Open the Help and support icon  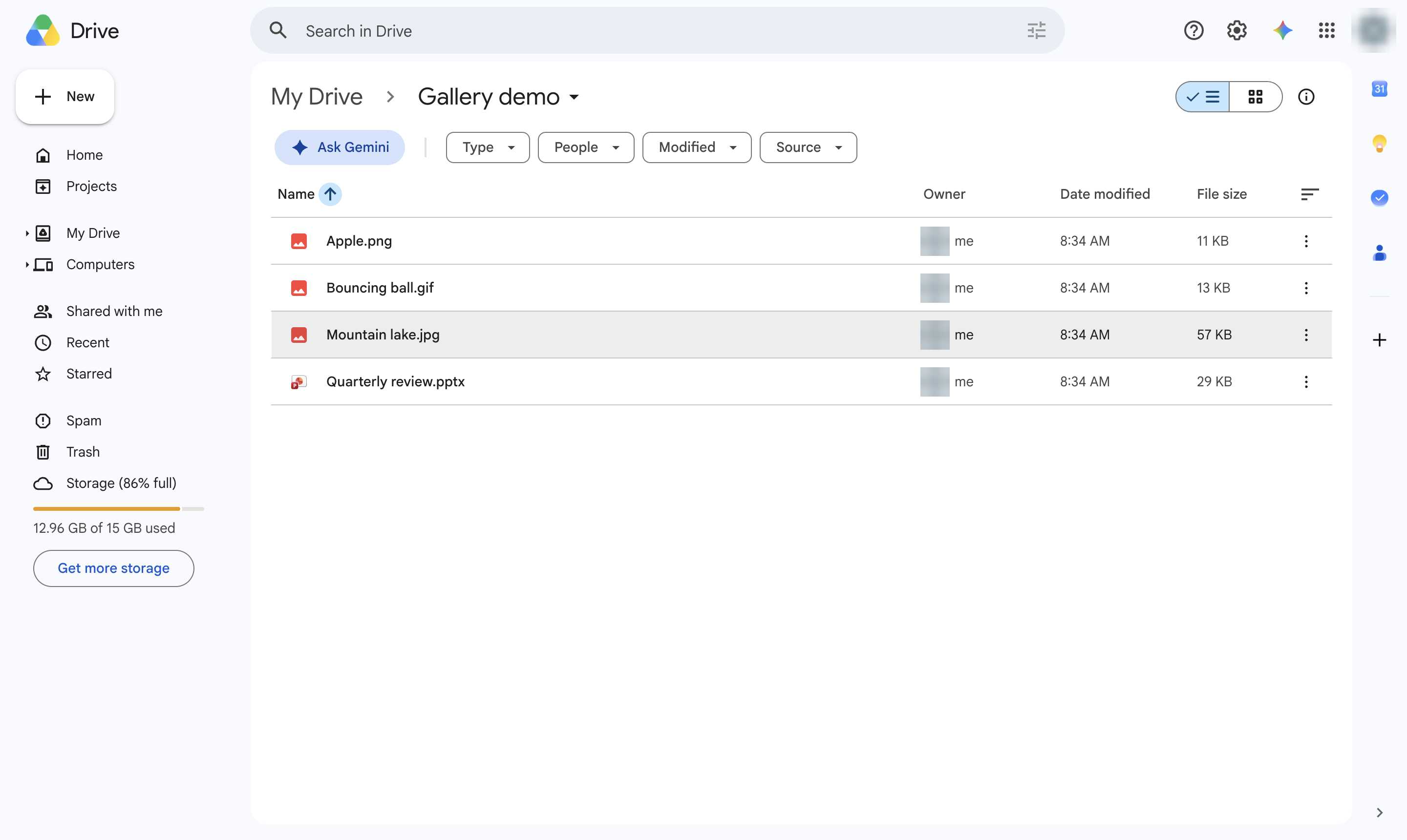point(1194,31)
